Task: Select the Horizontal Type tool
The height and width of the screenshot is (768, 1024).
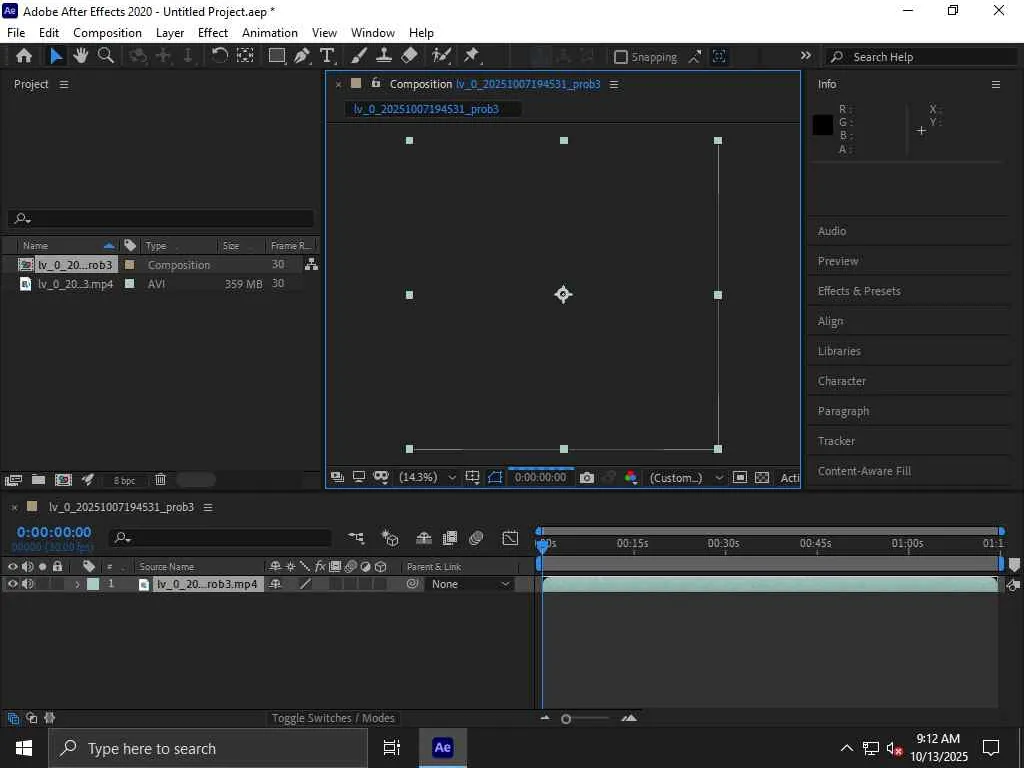Action: [x=327, y=56]
